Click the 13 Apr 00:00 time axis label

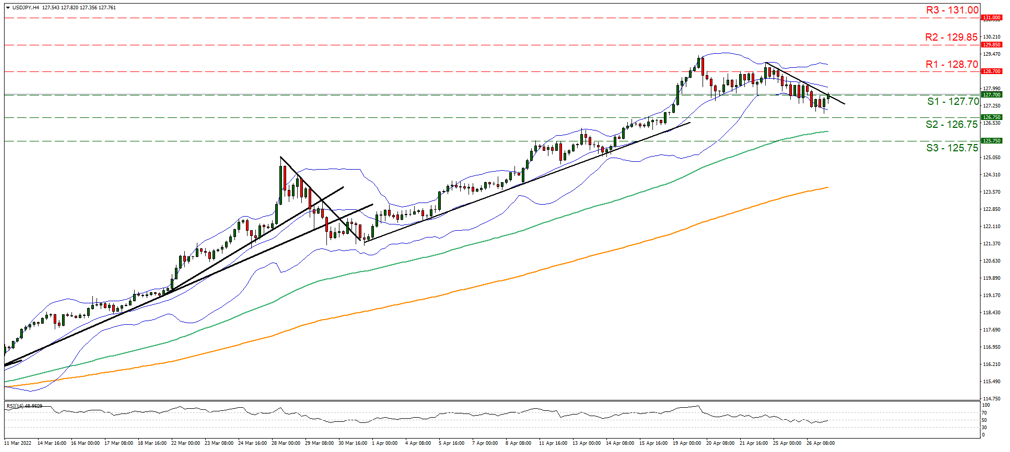pos(586,444)
